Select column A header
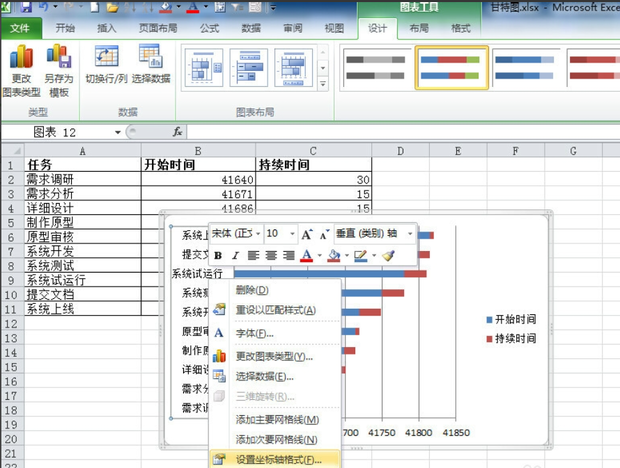This screenshot has height=468, width=620. coord(82,151)
